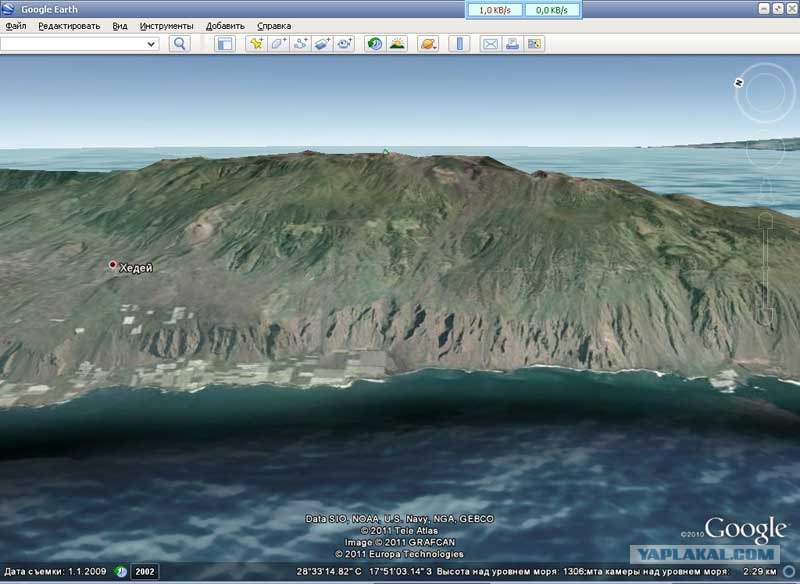This screenshot has width=800, height=584.
Task: Click the Email envelope icon
Action: 490,44
